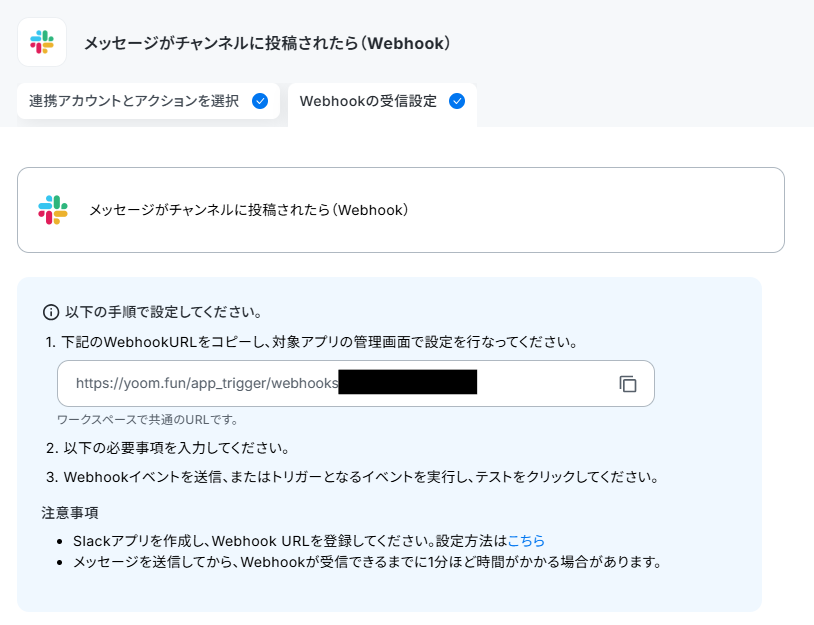Open the 連携アカウントとアクションを選択 tab
Image resolution: width=814 pixels, height=625 pixels.
coord(148,101)
